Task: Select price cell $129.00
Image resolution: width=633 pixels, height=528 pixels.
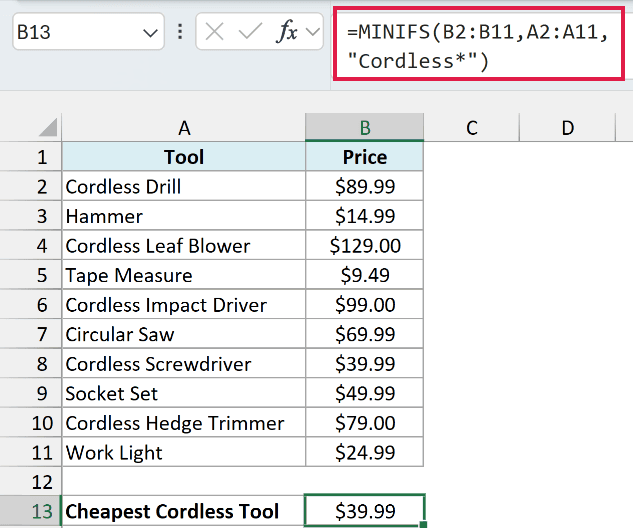Action: tap(365, 245)
